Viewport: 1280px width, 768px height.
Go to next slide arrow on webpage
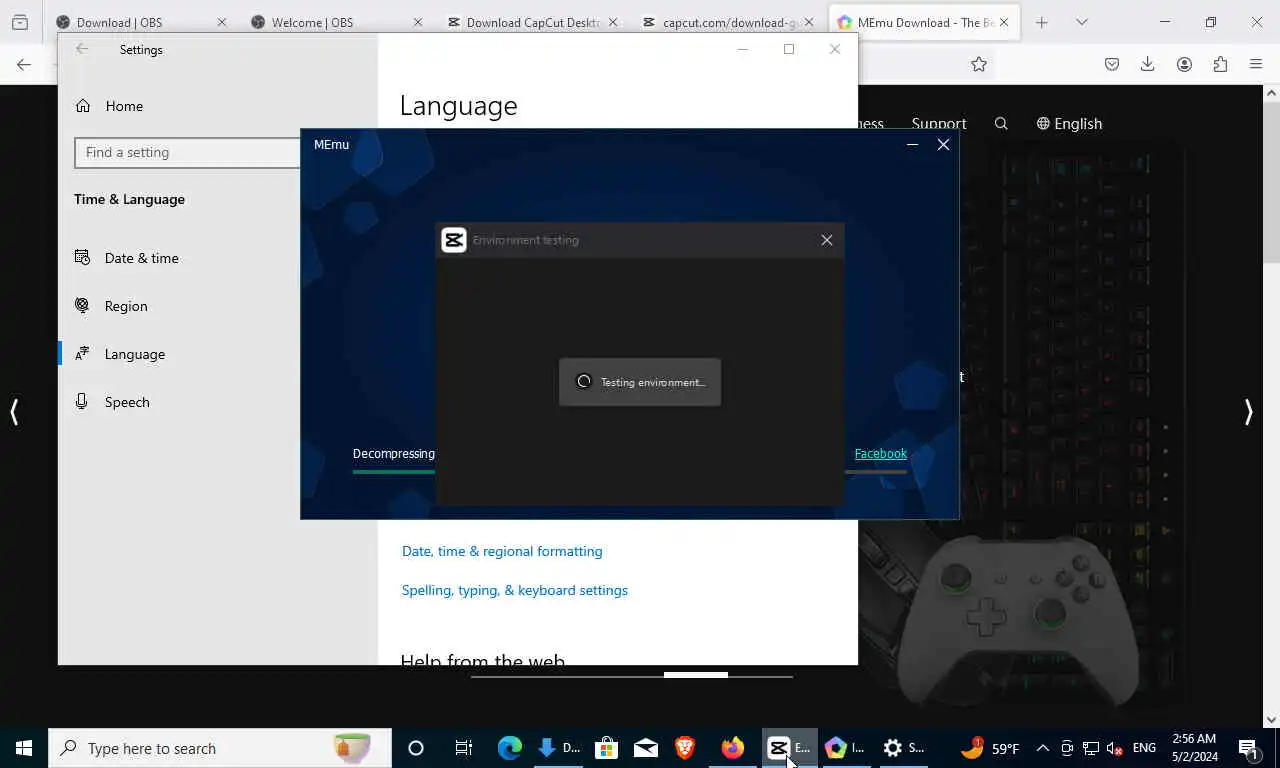point(1248,412)
